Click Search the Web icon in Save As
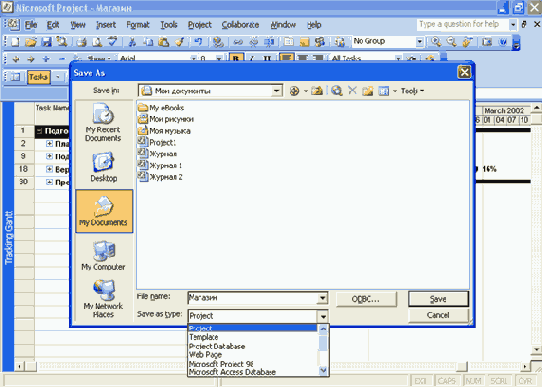Screen dimensions: 542x387 (x=337, y=91)
